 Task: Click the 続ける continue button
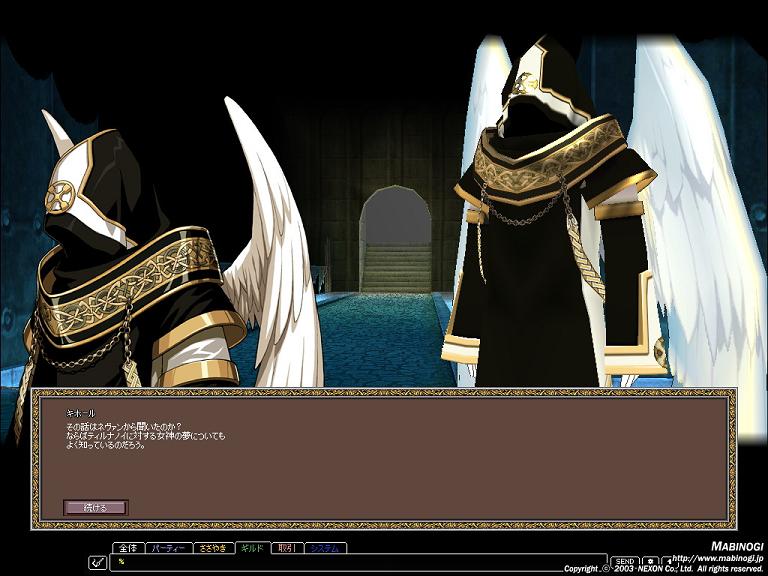(96, 507)
